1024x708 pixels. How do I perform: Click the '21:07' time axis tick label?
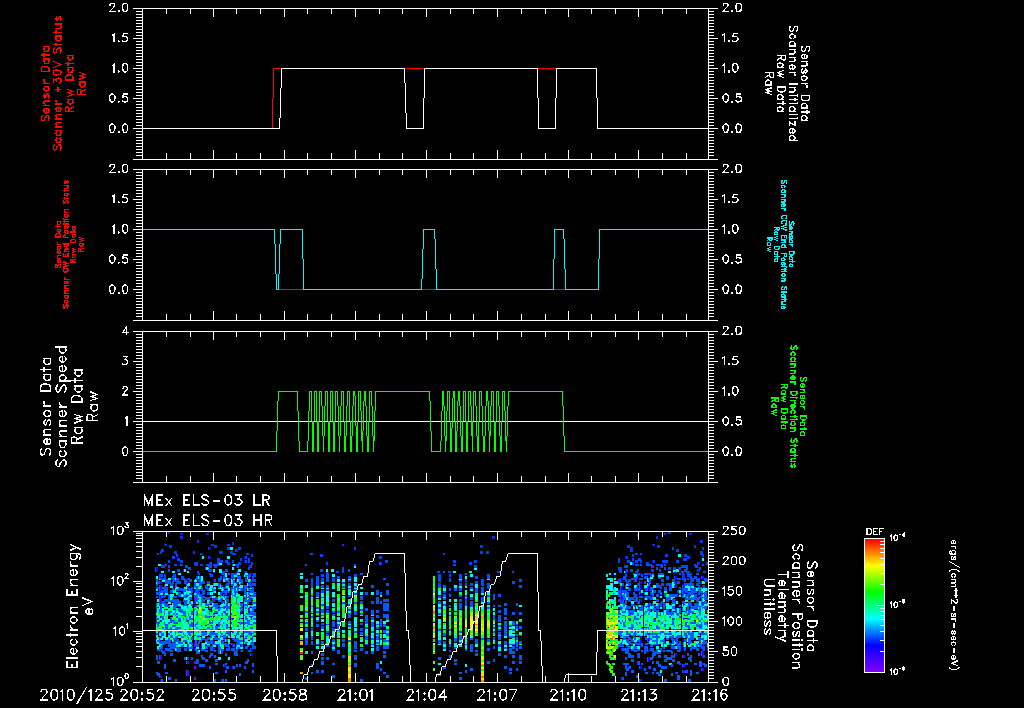coord(498,696)
